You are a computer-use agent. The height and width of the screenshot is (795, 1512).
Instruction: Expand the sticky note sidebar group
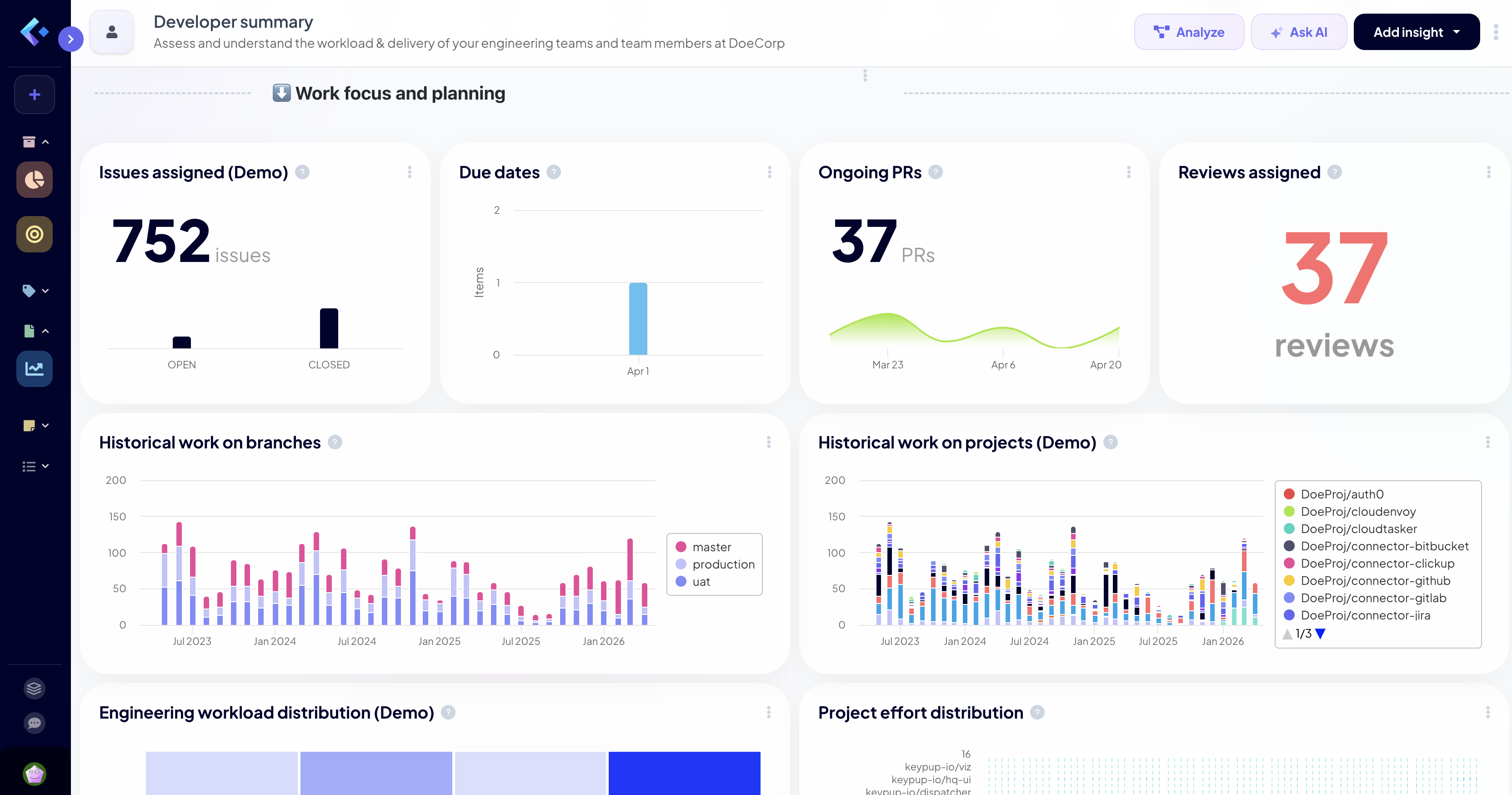point(35,425)
